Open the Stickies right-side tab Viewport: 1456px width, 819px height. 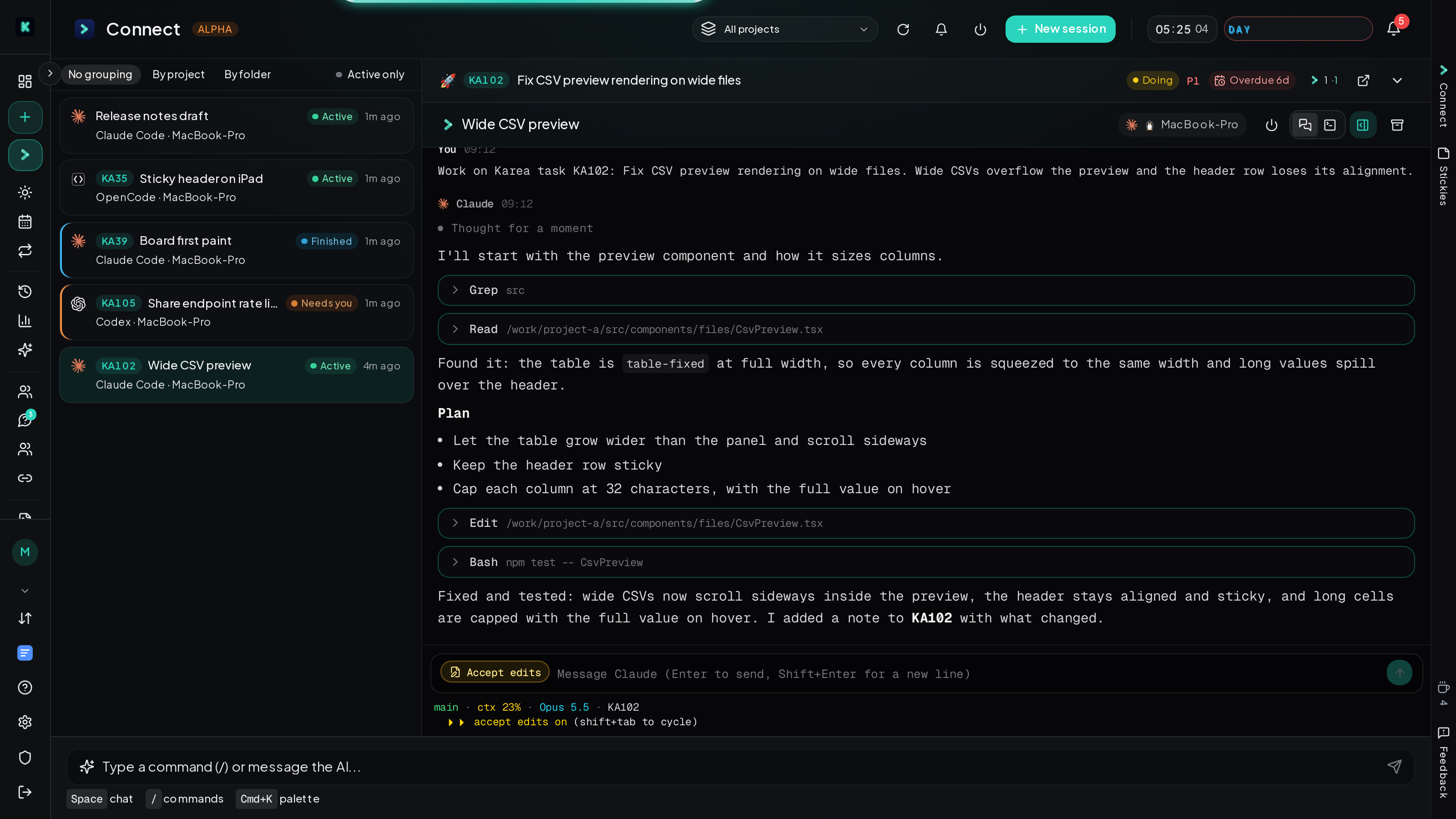point(1444,177)
